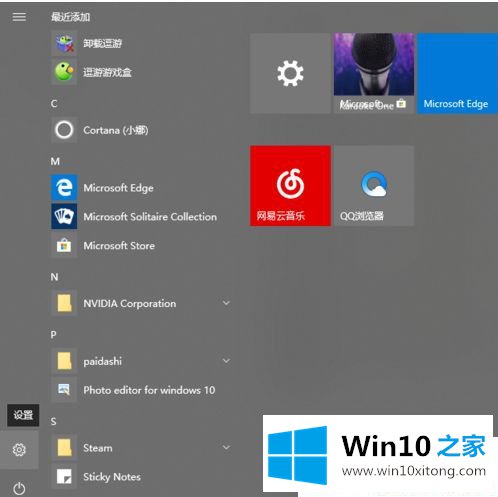The height and width of the screenshot is (497, 498).
Task: Select Microsoft Solitaire Collection label
Action: click(x=150, y=217)
